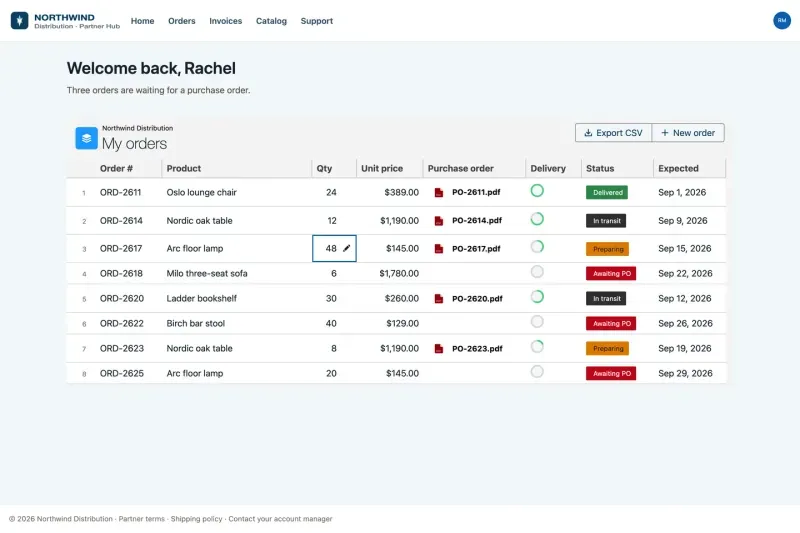
Task: Click delivery progress ring for ORD-2623
Action: pos(537,347)
